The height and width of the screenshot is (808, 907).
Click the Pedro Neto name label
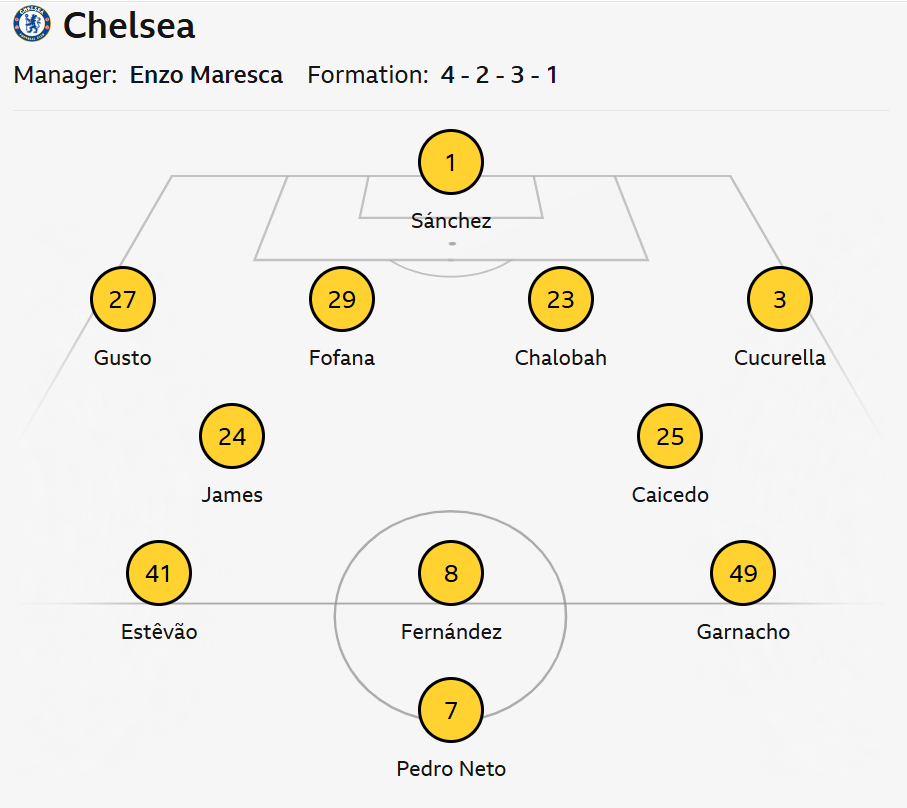pyautogui.click(x=451, y=769)
